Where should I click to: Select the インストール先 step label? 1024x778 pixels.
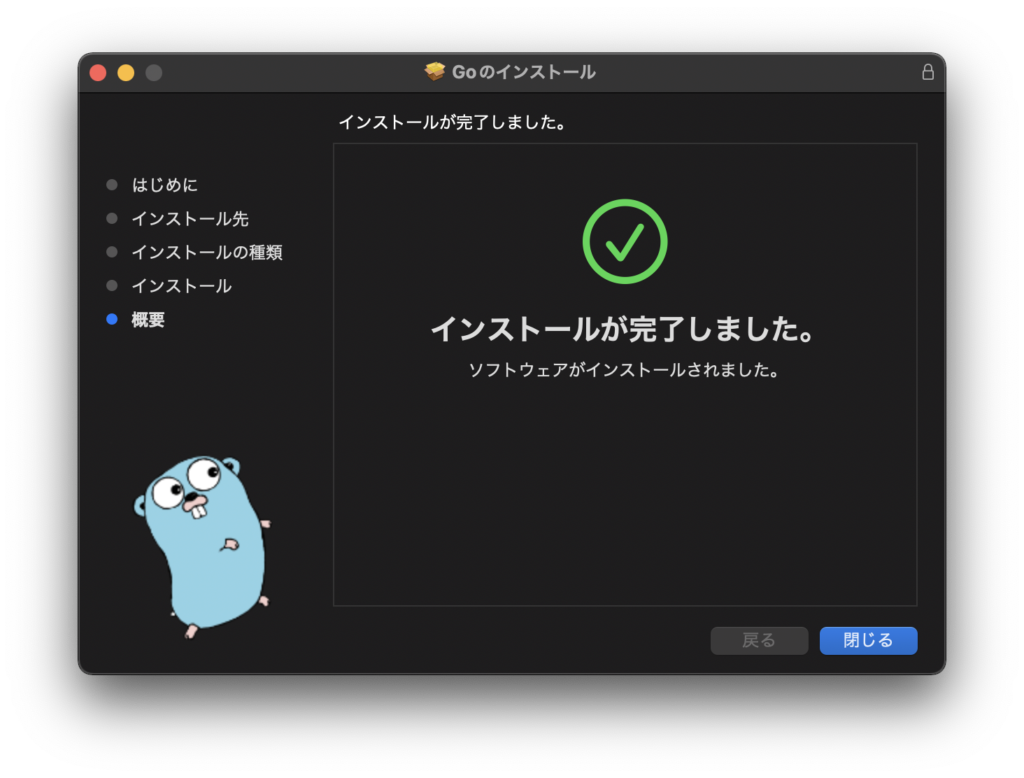(190, 219)
